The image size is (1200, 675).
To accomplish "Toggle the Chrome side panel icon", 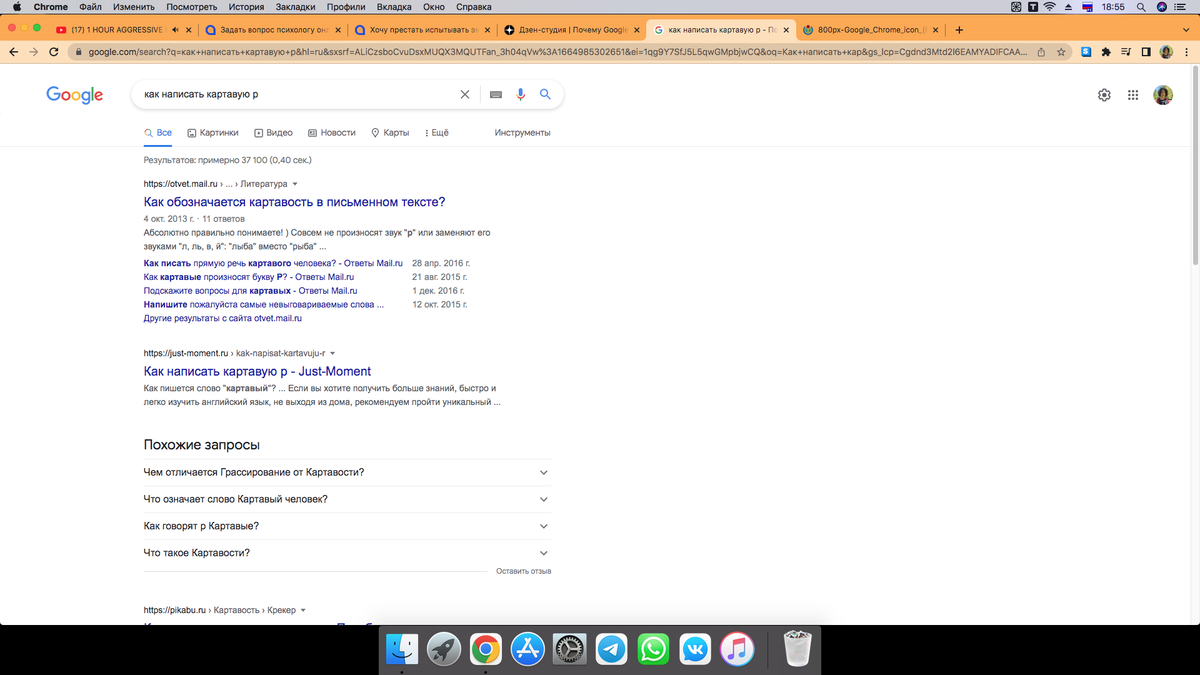I will coord(1147,51).
